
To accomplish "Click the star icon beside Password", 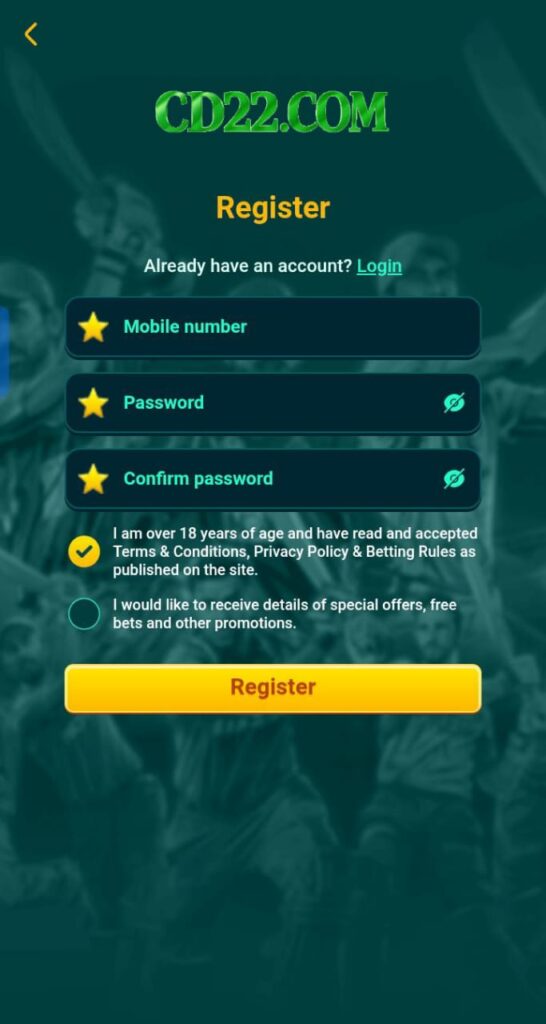I will [93, 403].
